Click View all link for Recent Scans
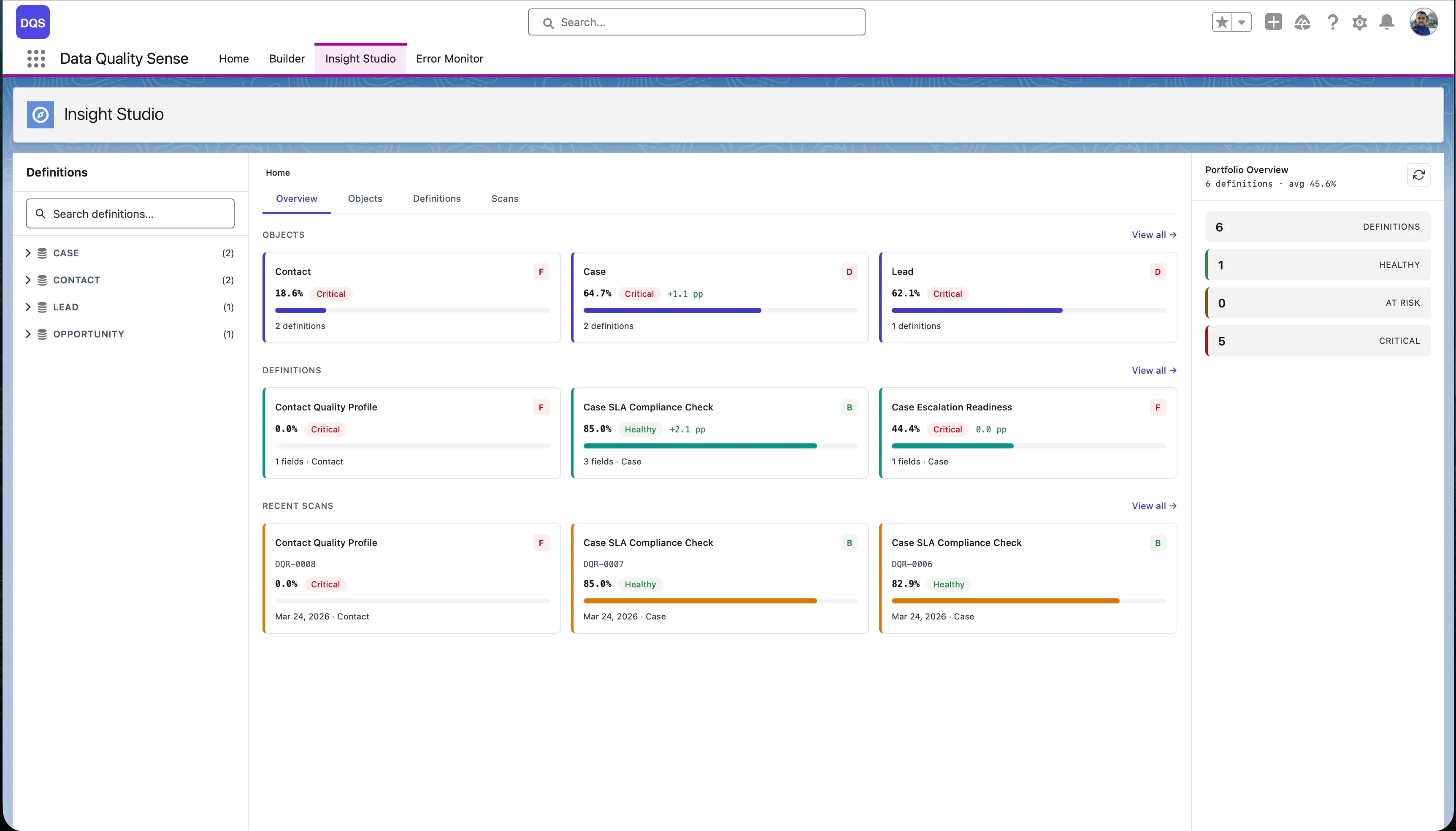Screen dimensions: 1456x831 point(1154,506)
